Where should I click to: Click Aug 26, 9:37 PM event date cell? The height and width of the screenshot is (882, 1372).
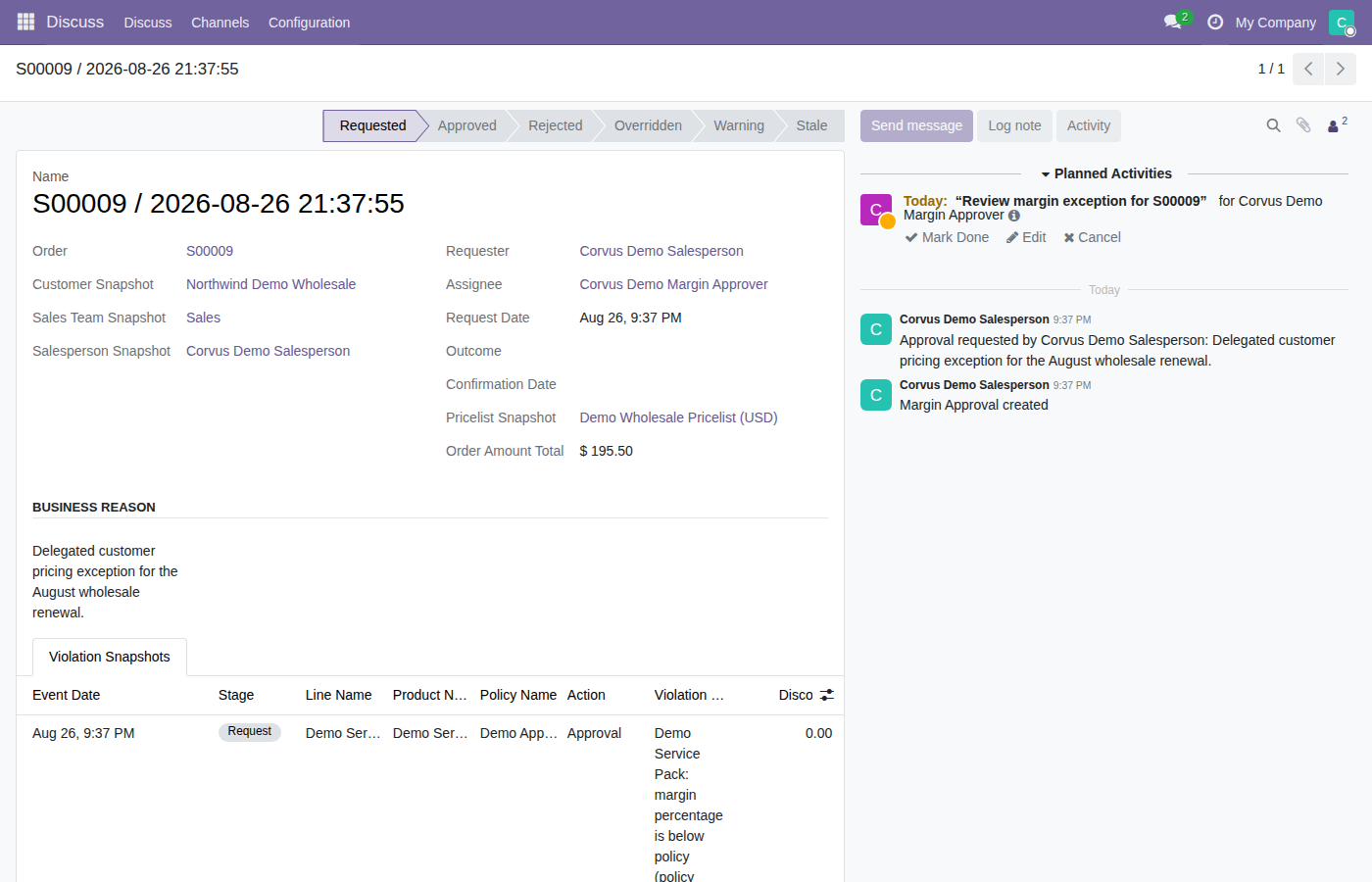point(83,733)
